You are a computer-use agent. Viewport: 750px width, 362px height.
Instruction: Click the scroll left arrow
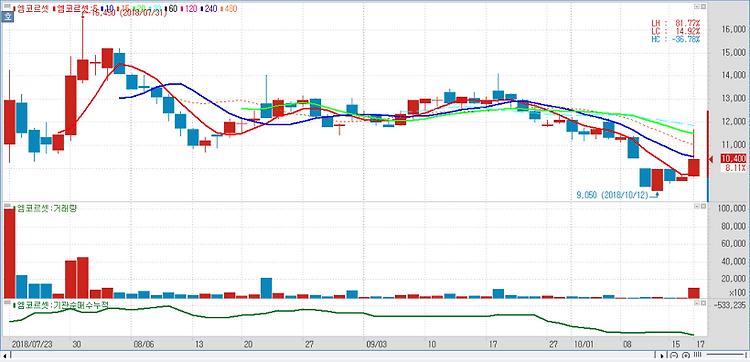4,355
